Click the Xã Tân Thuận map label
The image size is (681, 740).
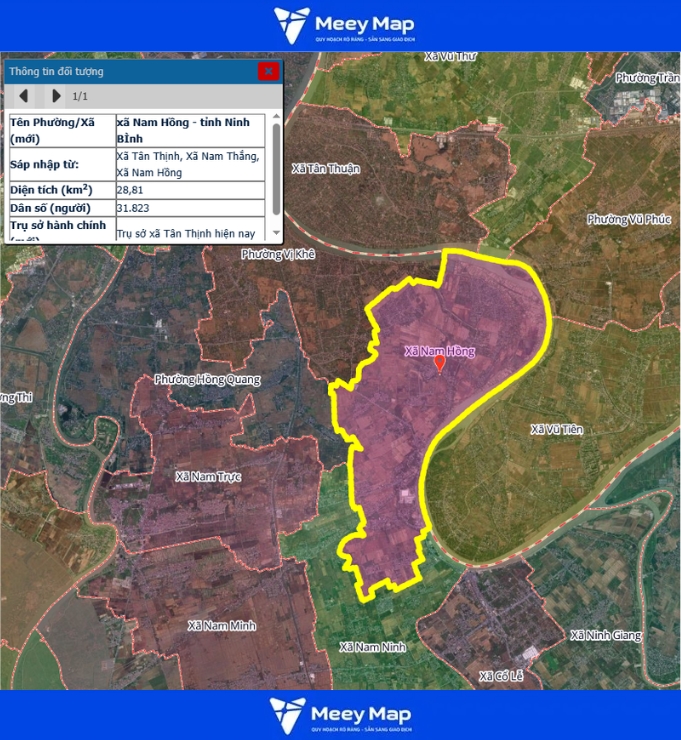326,168
